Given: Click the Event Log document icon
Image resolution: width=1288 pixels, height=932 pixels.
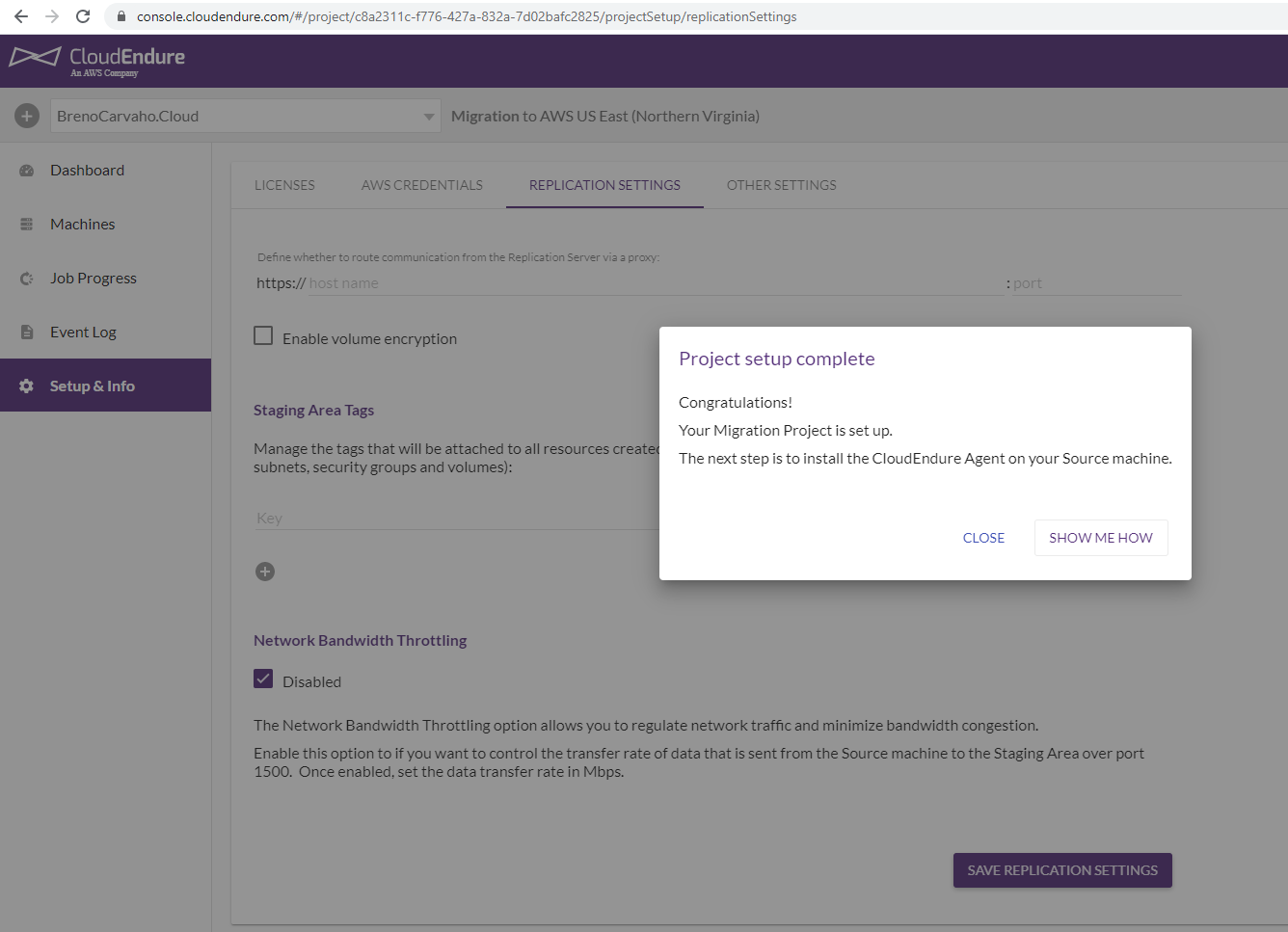Looking at the screenshot, I should tap(27, 333).
